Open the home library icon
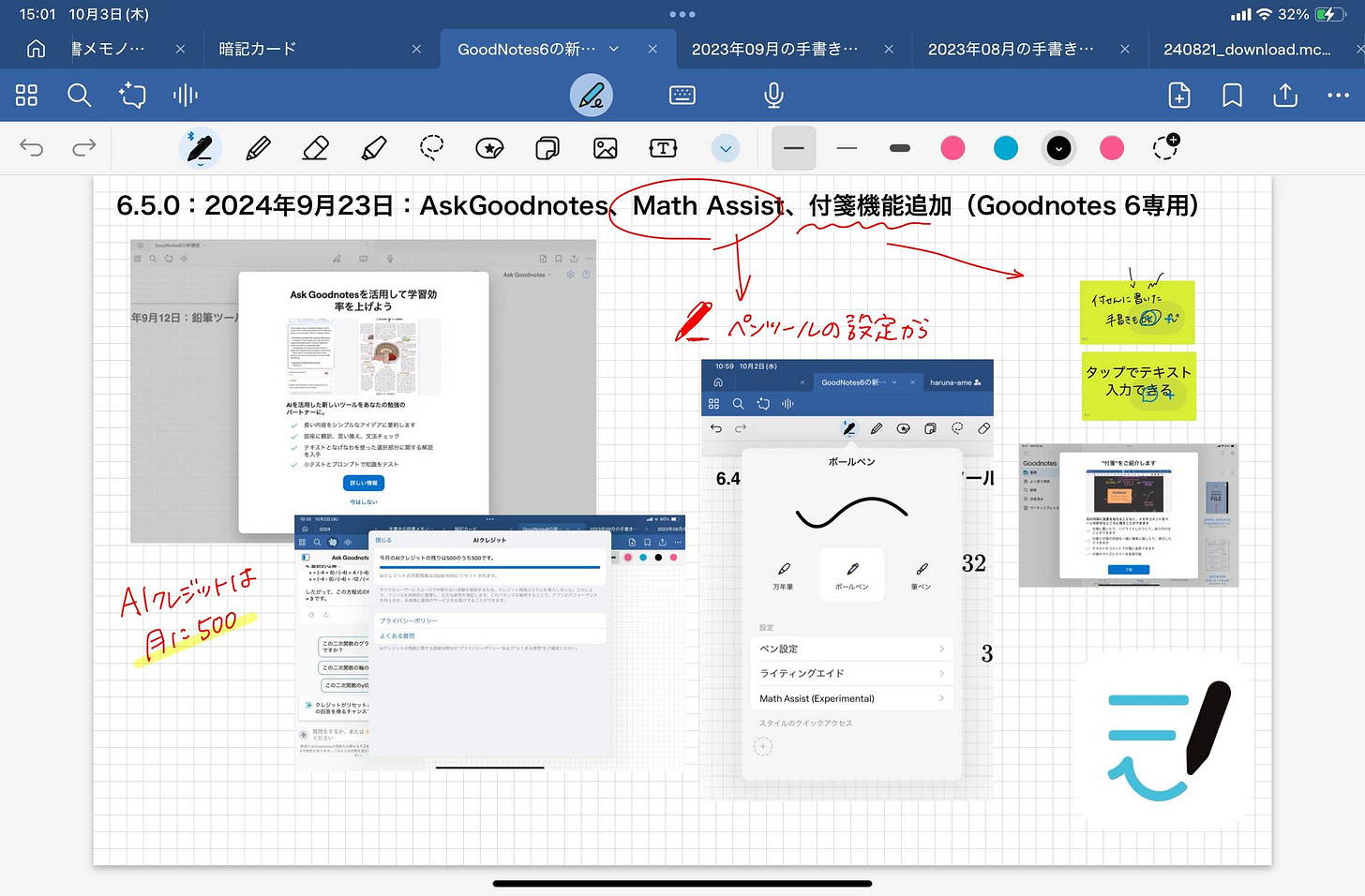The image size is (1365, 896). point(36,49)
